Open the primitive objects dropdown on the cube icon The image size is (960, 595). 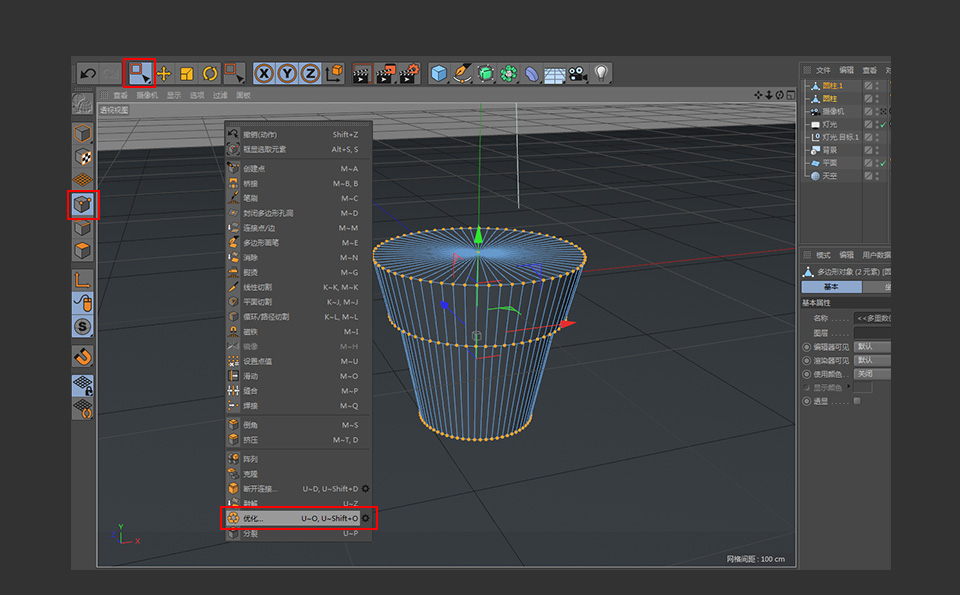click(x=438, y=72)
